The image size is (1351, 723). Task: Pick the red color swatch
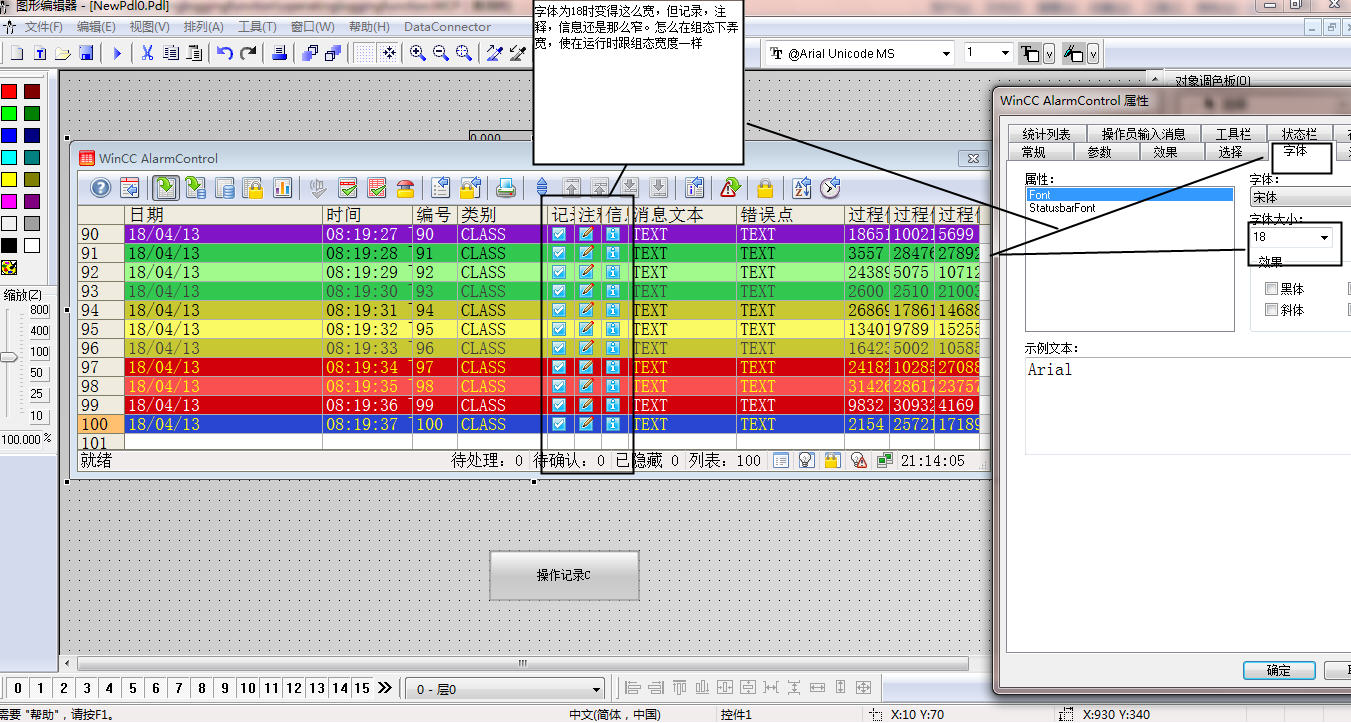point(9,91)
